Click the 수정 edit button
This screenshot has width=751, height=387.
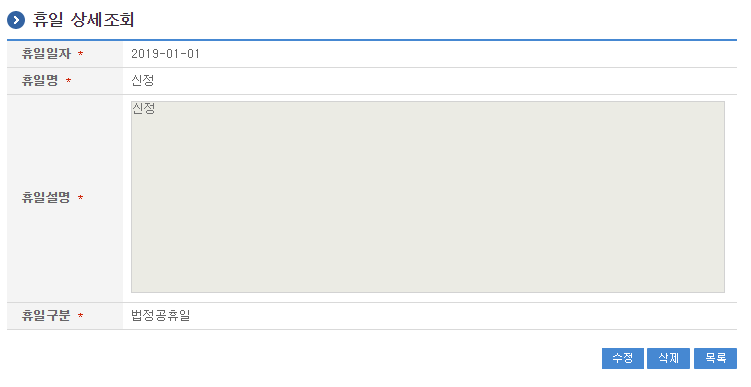pos(623,358)
